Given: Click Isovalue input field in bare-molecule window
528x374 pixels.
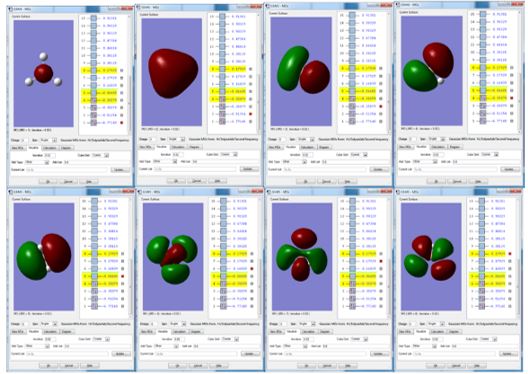Looking at the screenshot, I should [x=50, y=155].
